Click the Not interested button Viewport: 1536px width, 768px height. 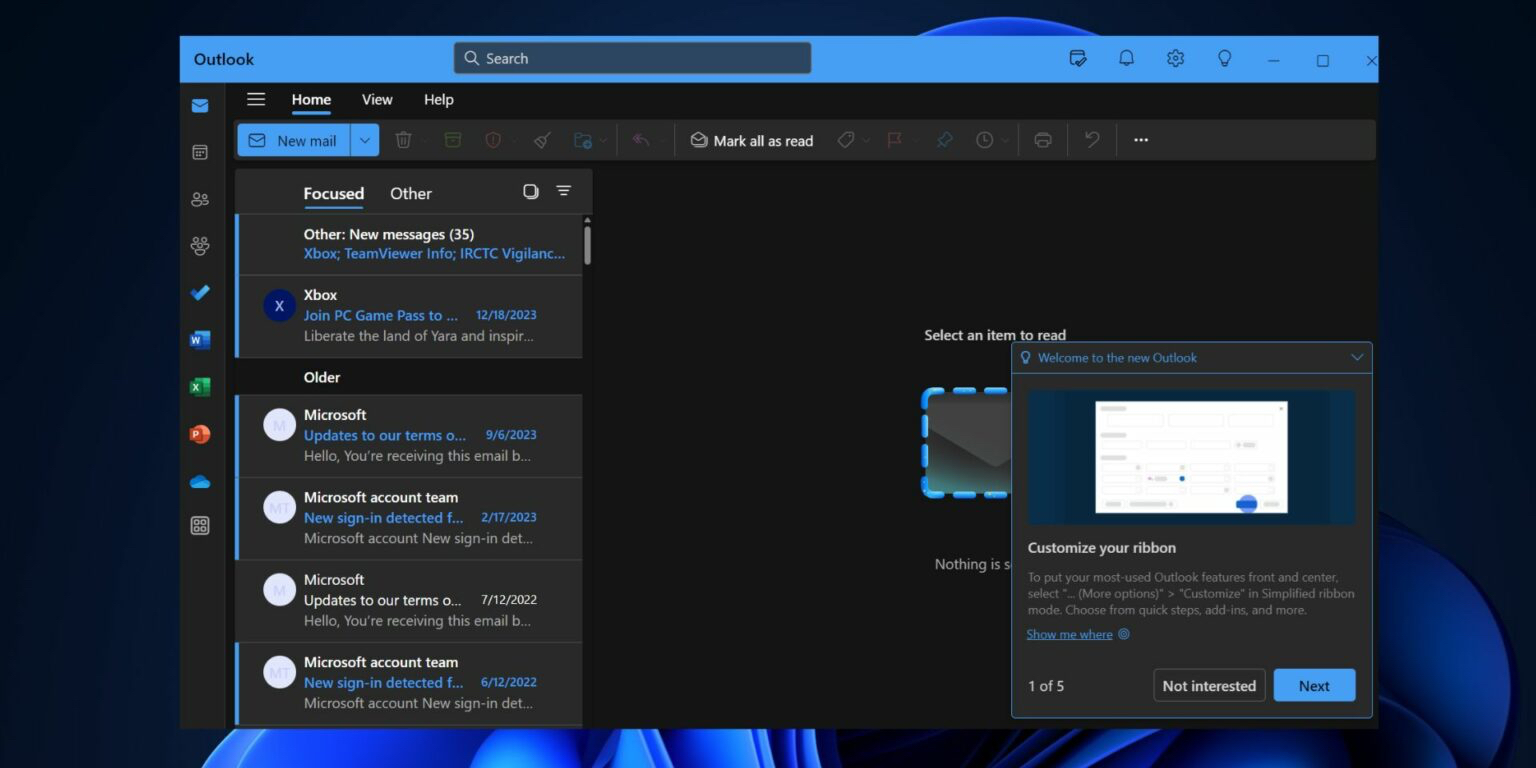click(1209, 686)
